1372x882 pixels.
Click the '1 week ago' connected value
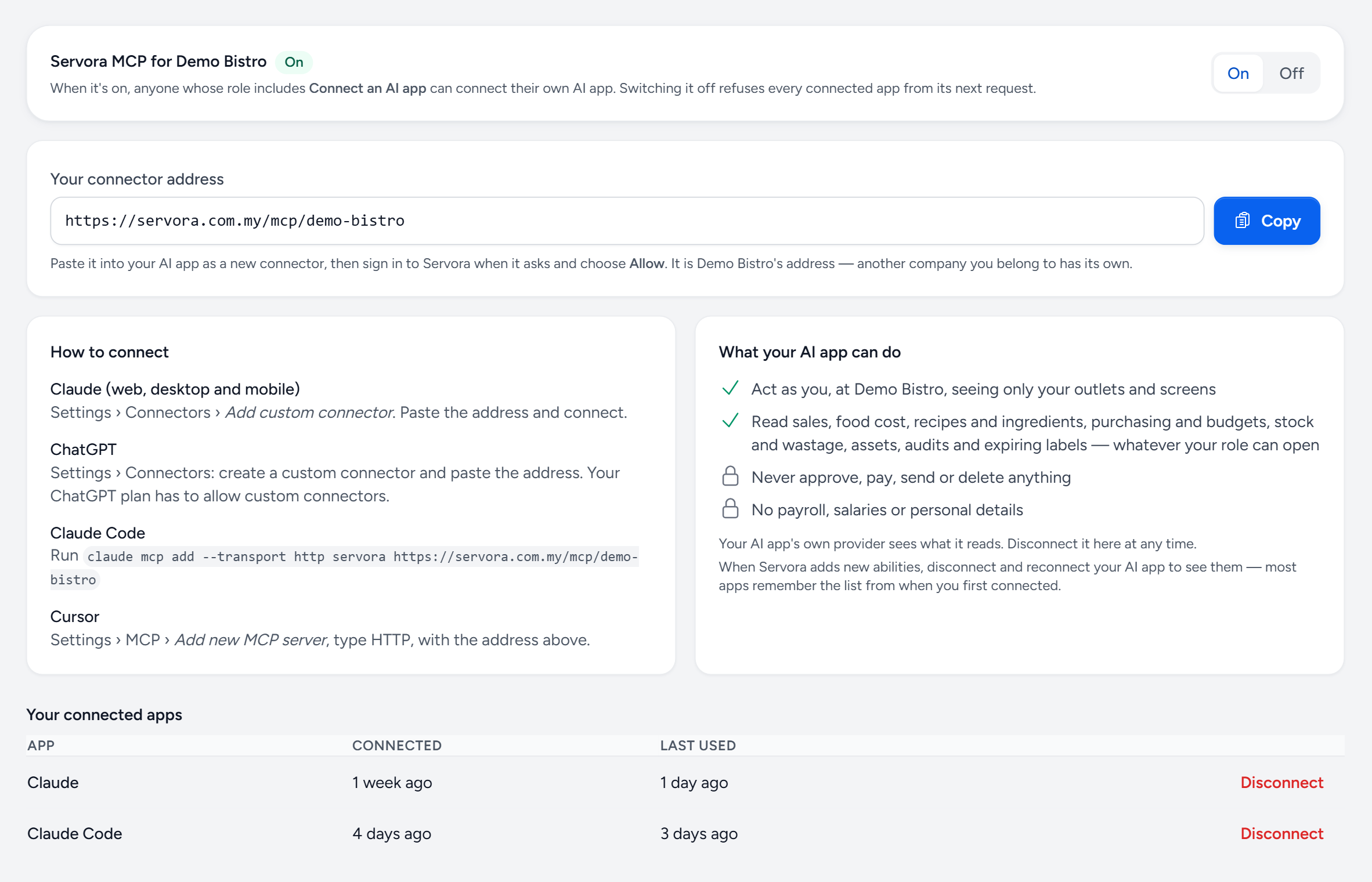tap(392, 782)
